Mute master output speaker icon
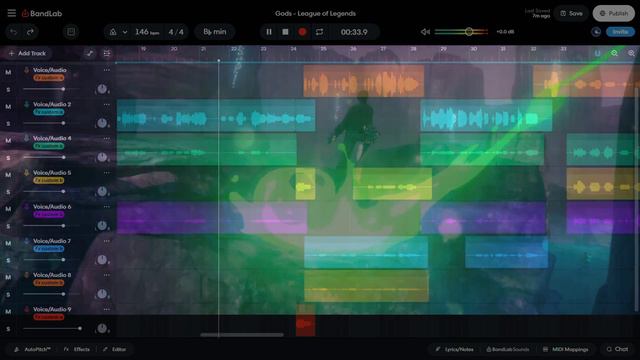The height and width of the screenshot is (360, 640). pos(425,32)
